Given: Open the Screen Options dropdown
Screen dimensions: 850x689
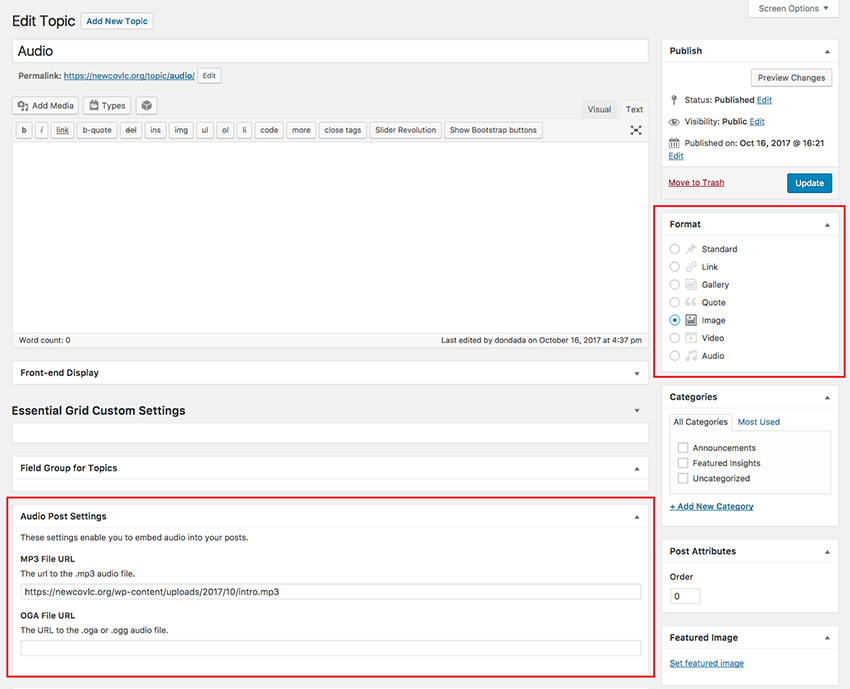Looking at the screenshot, I should [x=793, y=9].
